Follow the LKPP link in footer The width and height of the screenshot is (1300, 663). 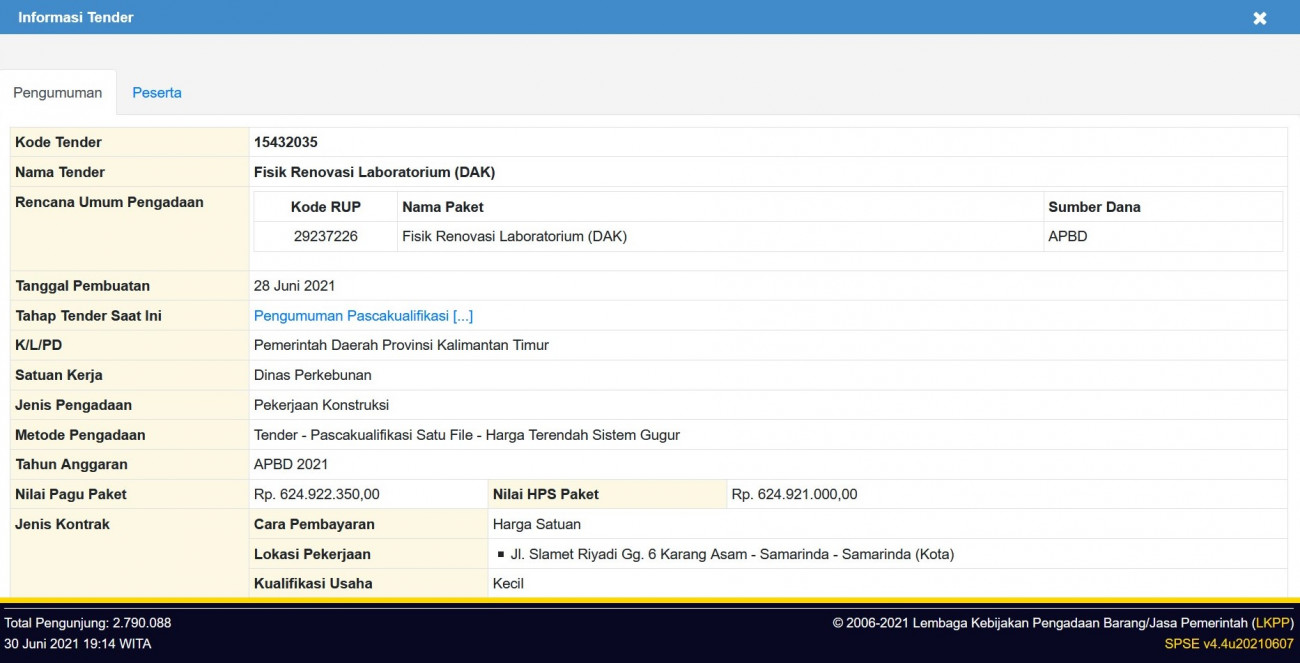1273,623
